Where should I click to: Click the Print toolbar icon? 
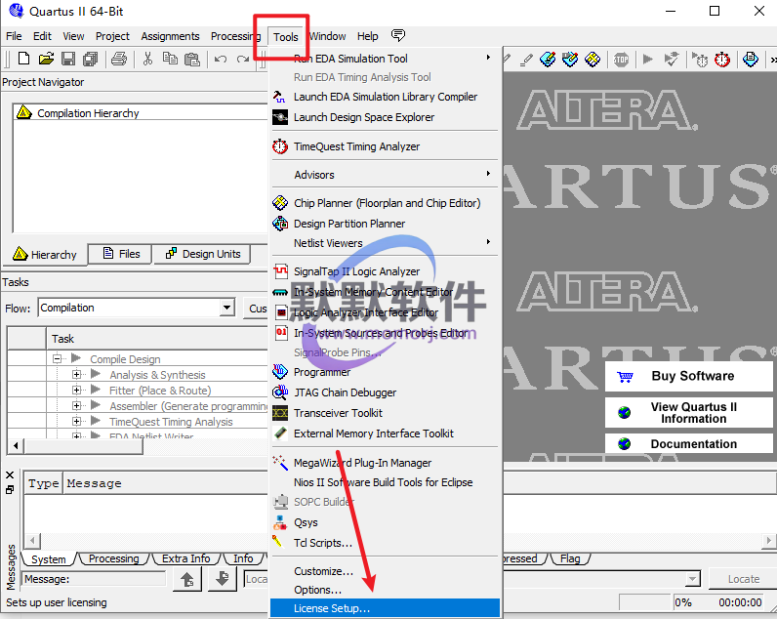point(119,59)
